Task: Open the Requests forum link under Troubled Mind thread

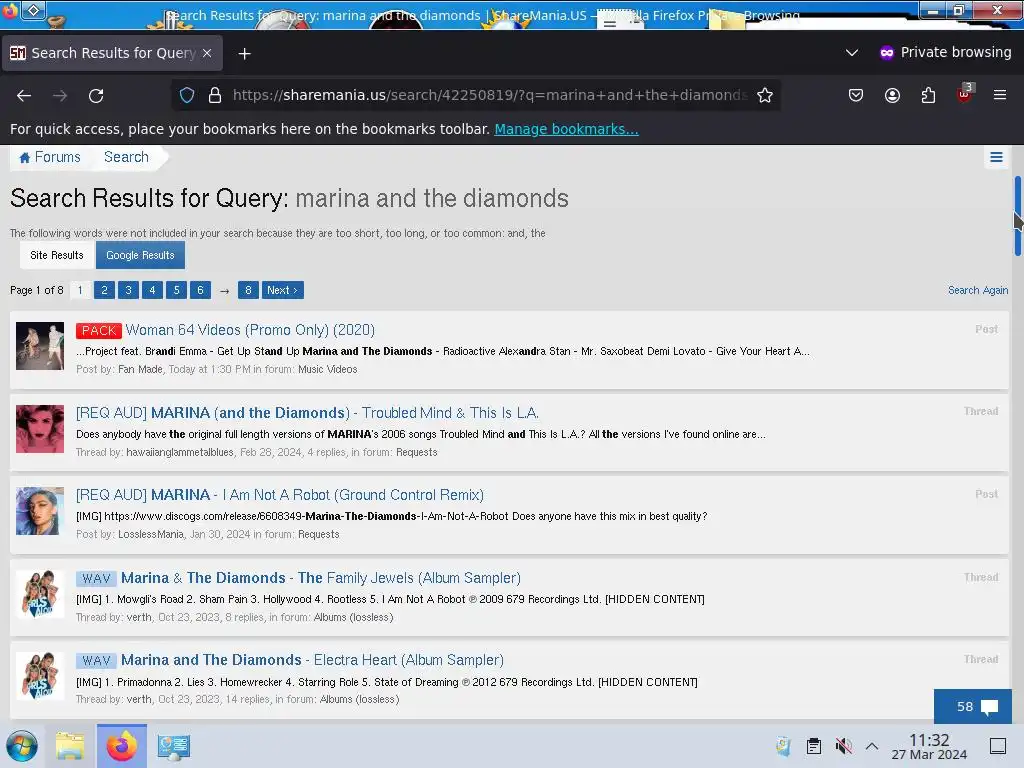Action: [417, 453]
